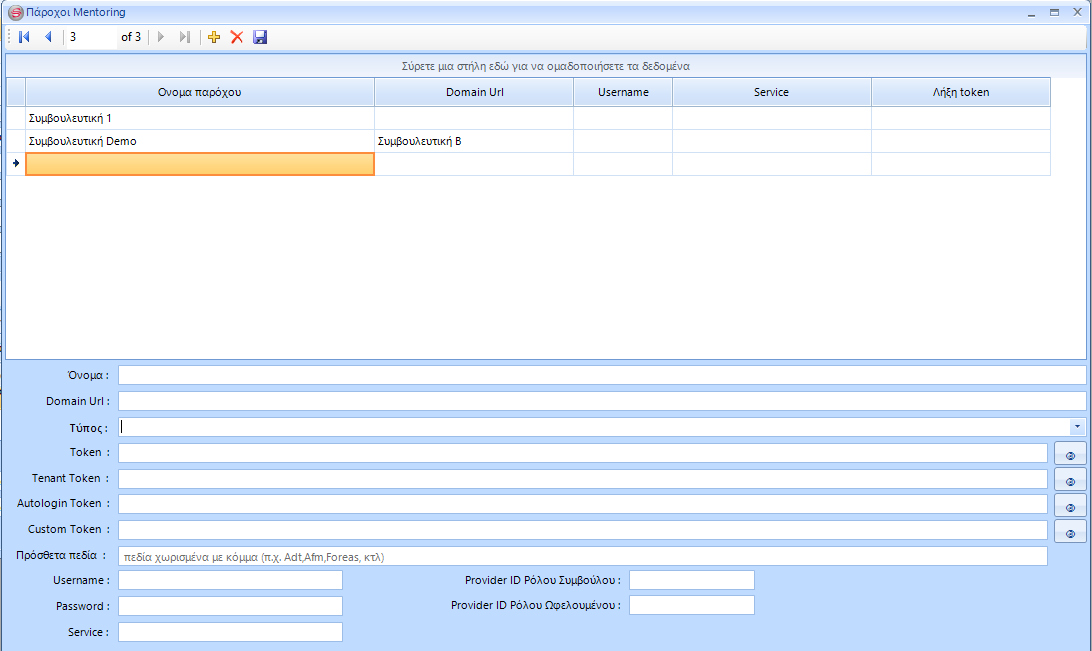This screenshot has width=1092, height=651.
Task: Click into the Πρόσθετα πεδία input field
Action: click(582, 556)
